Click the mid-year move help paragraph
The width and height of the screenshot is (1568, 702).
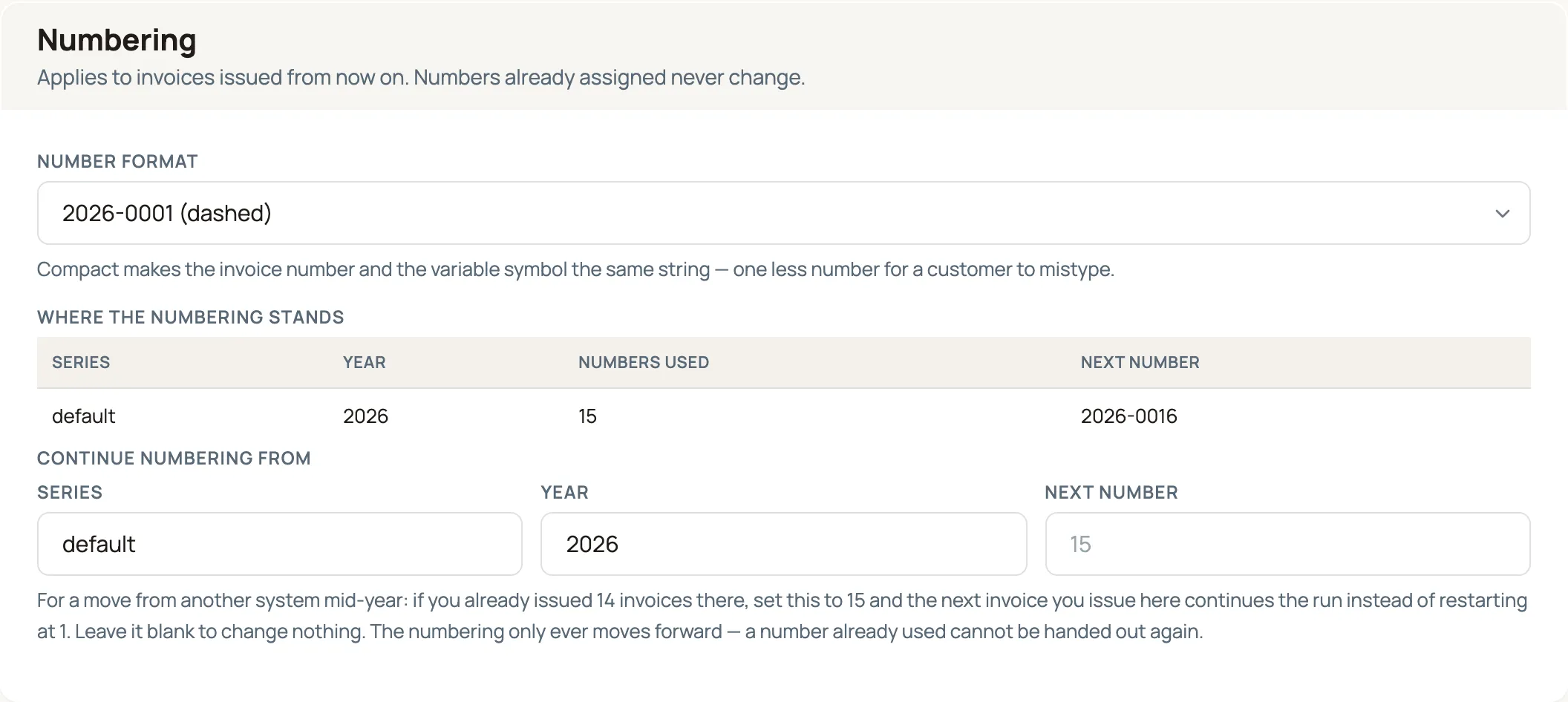783,616
